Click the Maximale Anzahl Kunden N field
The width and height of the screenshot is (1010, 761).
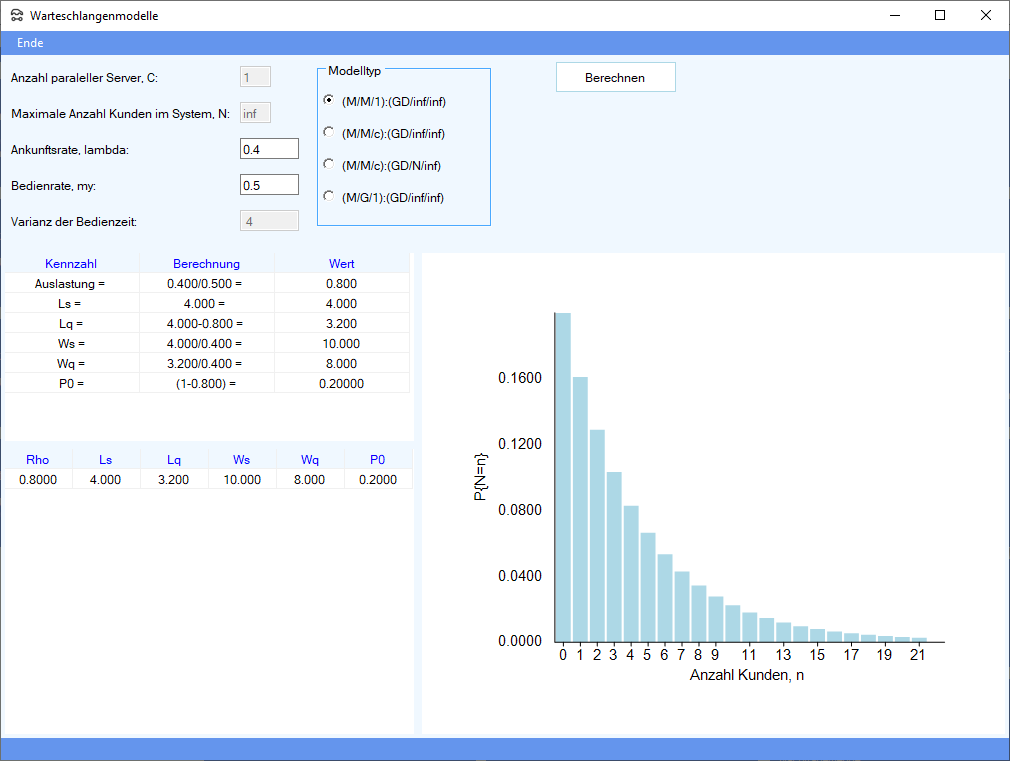click(x=255, y=113)
